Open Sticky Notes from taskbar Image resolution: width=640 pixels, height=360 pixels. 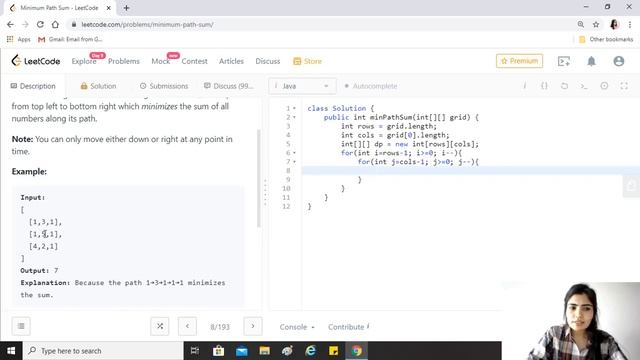coord(333,351)
